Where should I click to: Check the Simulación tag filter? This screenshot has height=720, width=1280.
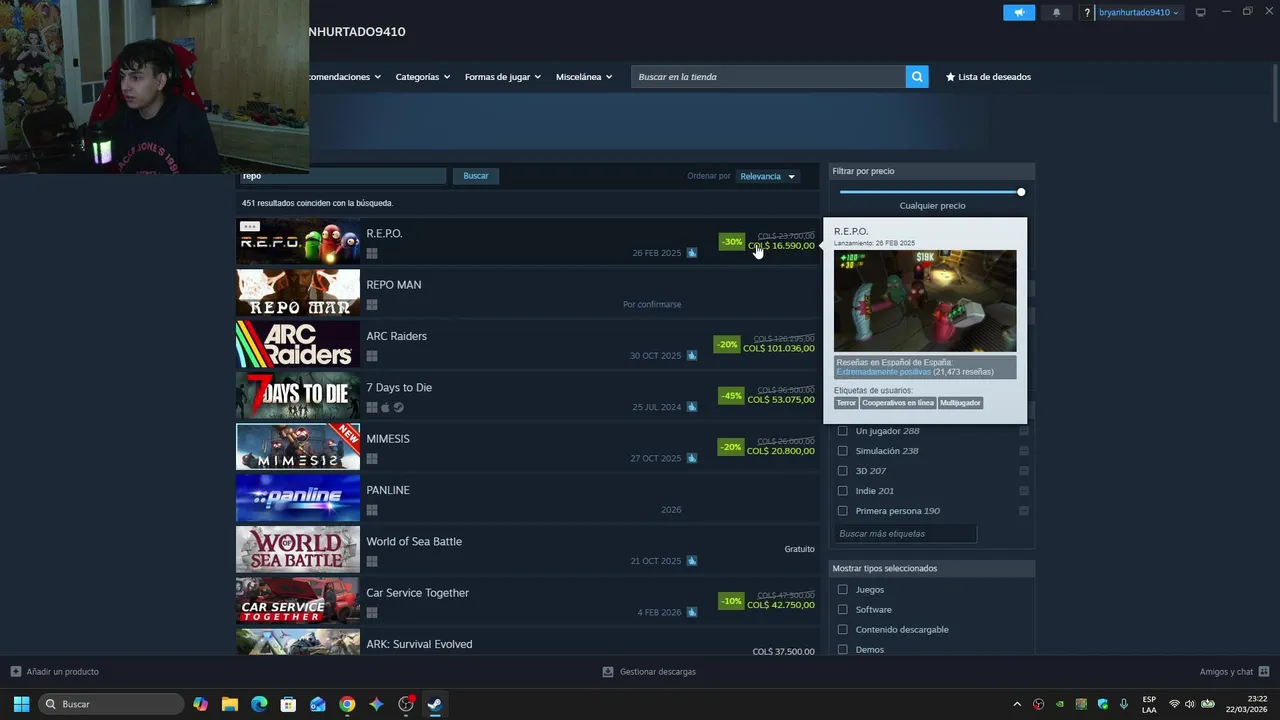[842, 451]
